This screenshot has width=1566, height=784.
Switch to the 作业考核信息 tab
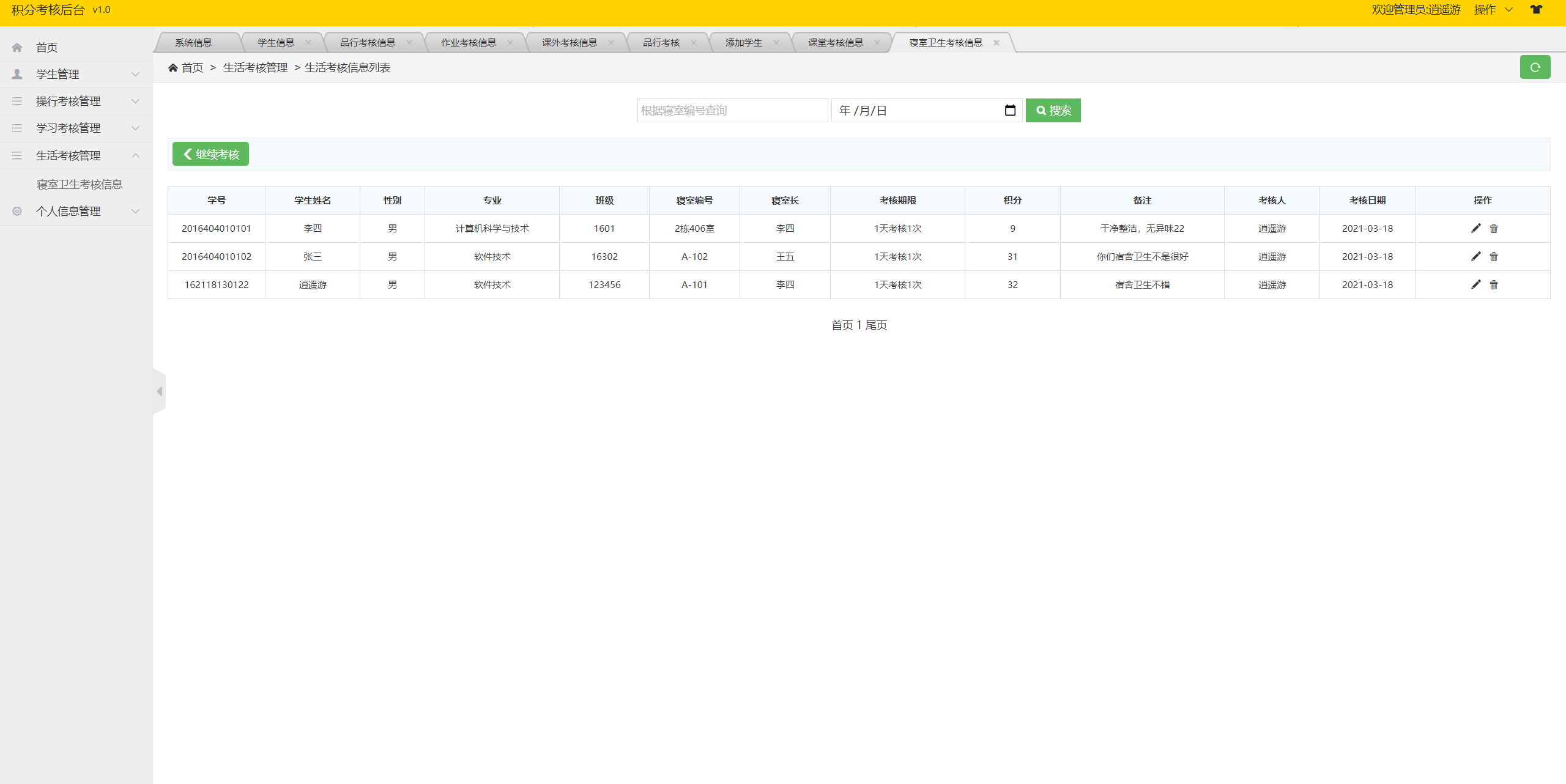click(x=469, y=42)
